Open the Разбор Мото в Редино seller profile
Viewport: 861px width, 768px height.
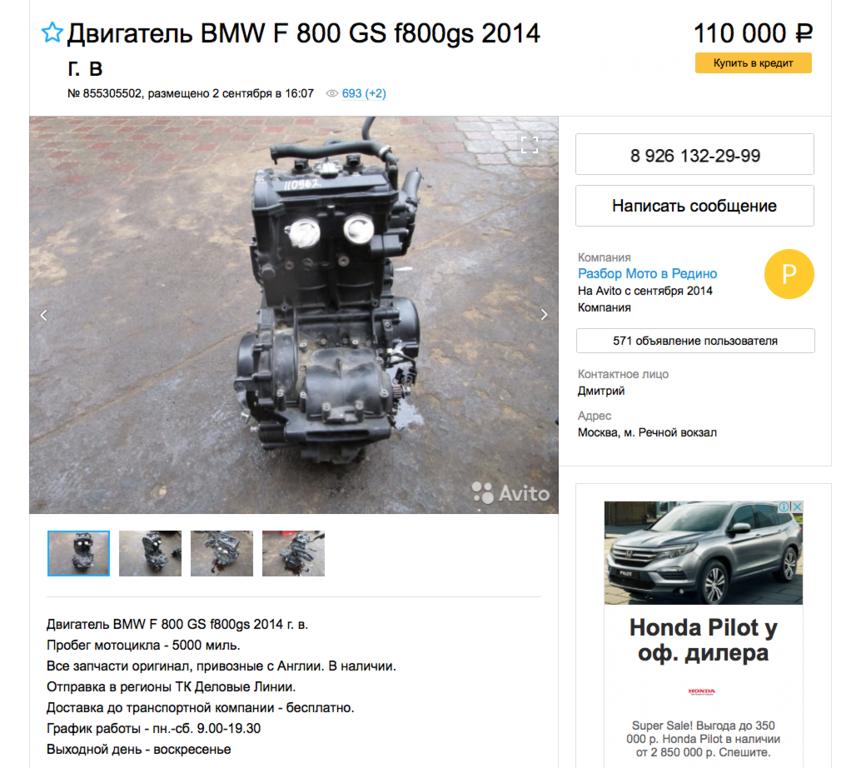(x=647, y=273)
